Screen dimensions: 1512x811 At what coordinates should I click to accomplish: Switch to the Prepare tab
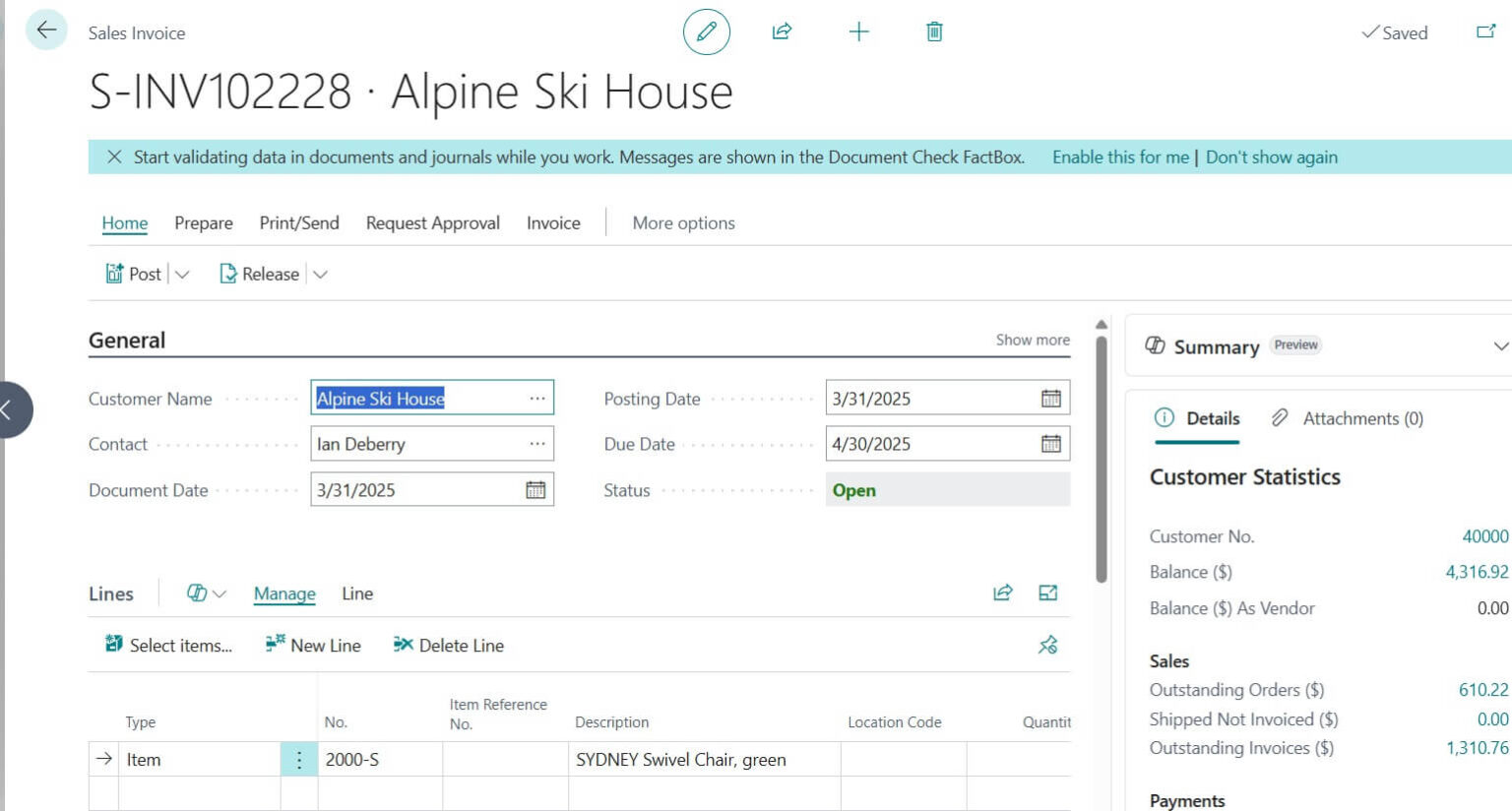203,222
